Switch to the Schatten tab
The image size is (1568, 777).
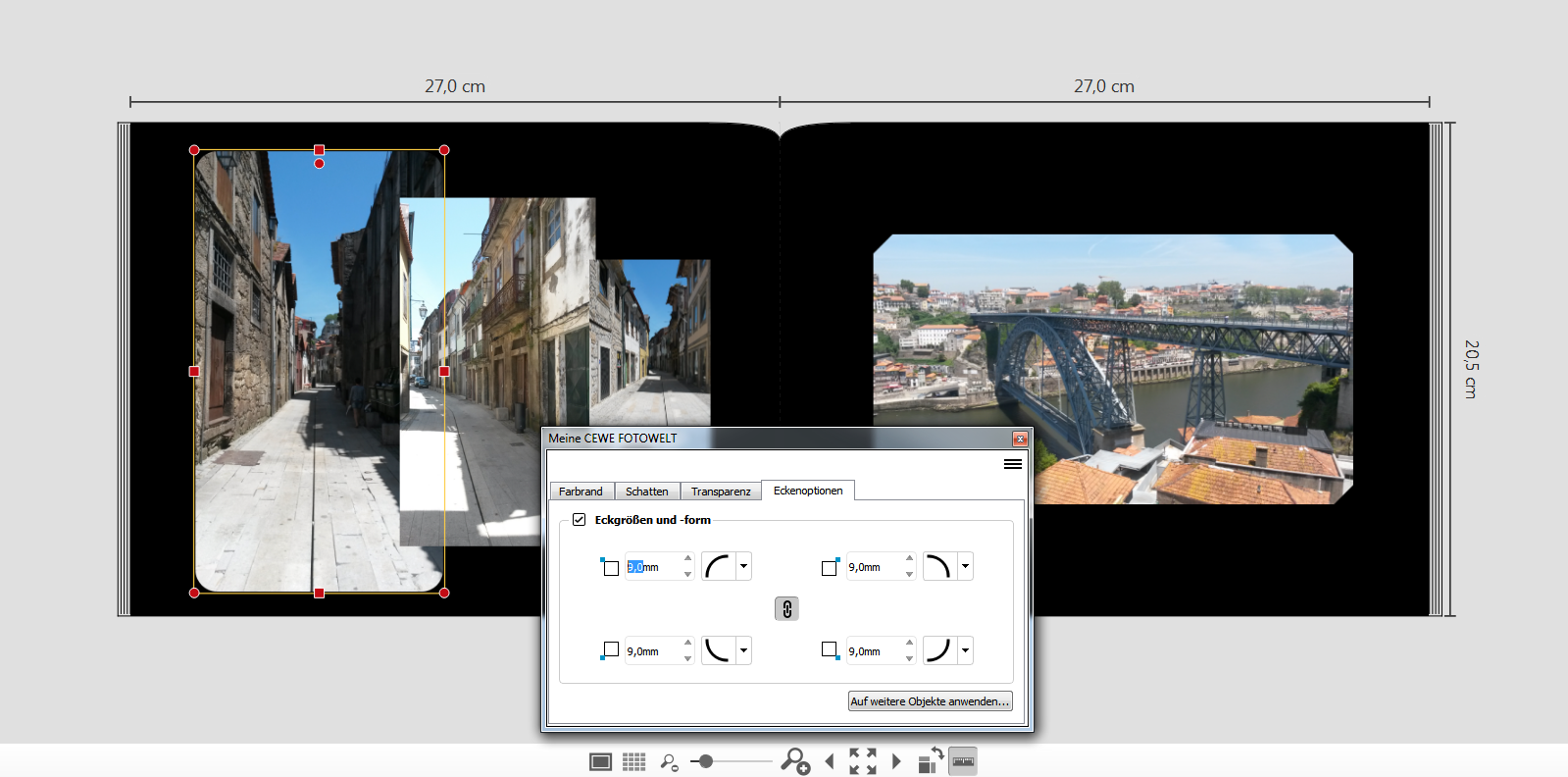point(647,492)
